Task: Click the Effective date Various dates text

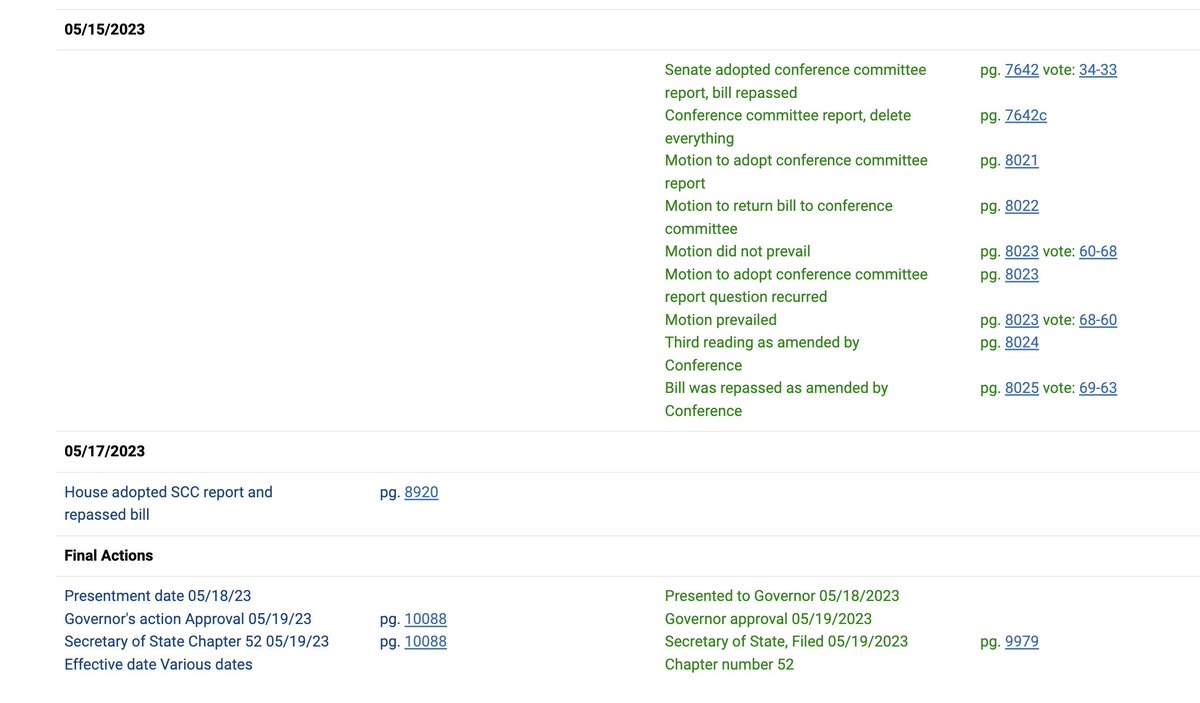Action: point(158,664)
